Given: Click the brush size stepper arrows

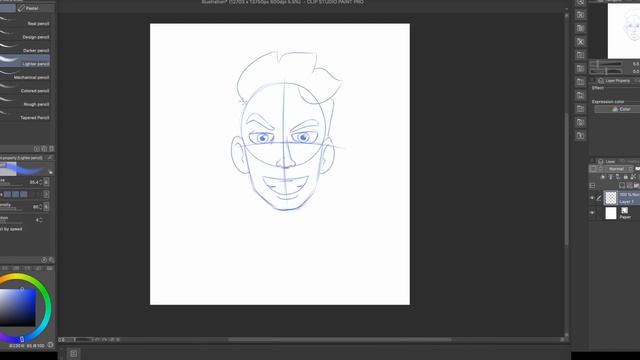Looking at the screenshot, I should (x=40, y=182).
